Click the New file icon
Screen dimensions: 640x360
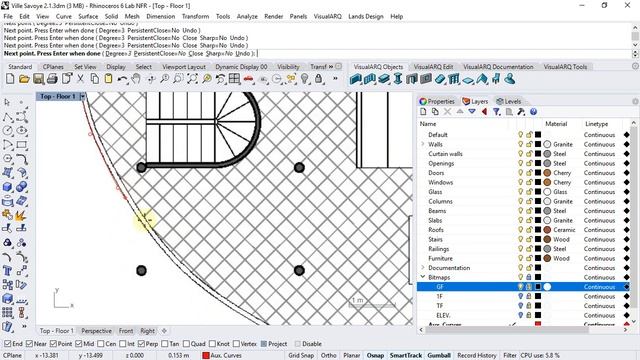10,79
